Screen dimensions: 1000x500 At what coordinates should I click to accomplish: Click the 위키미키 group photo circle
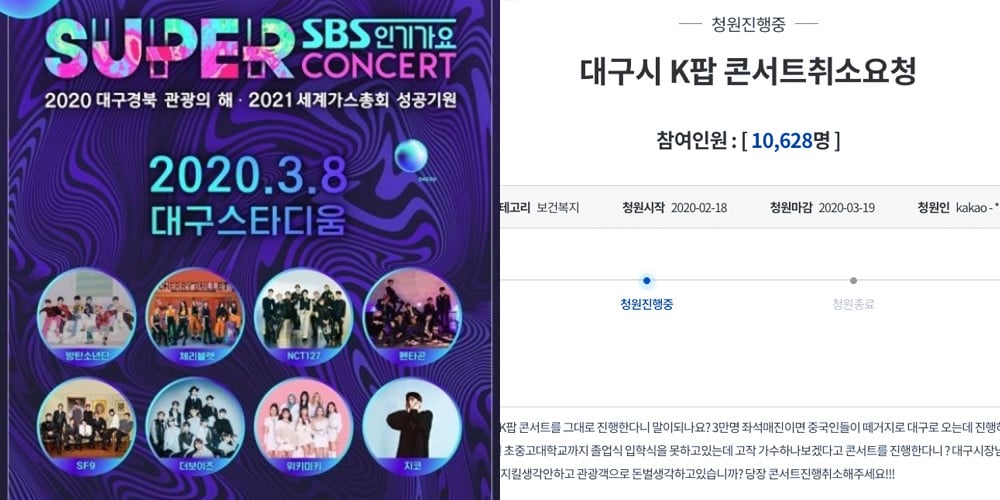tap(304, 427)
